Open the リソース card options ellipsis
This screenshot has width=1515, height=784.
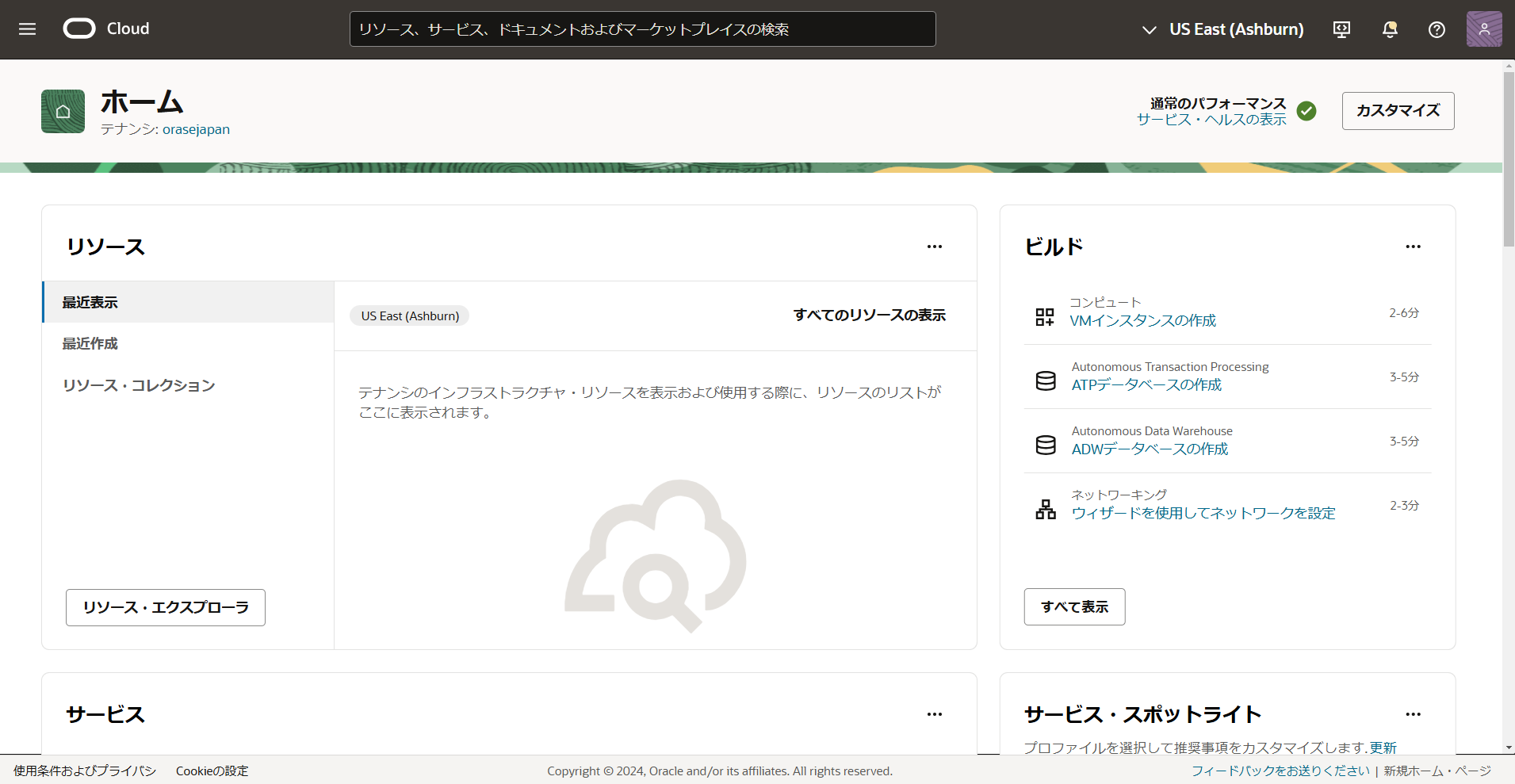[x=935, y=247]
